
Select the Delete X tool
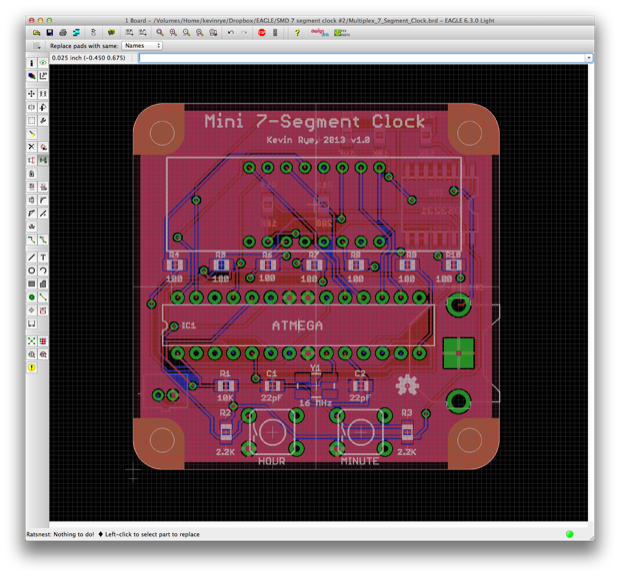pyautogui.click(x=32, y=147)
